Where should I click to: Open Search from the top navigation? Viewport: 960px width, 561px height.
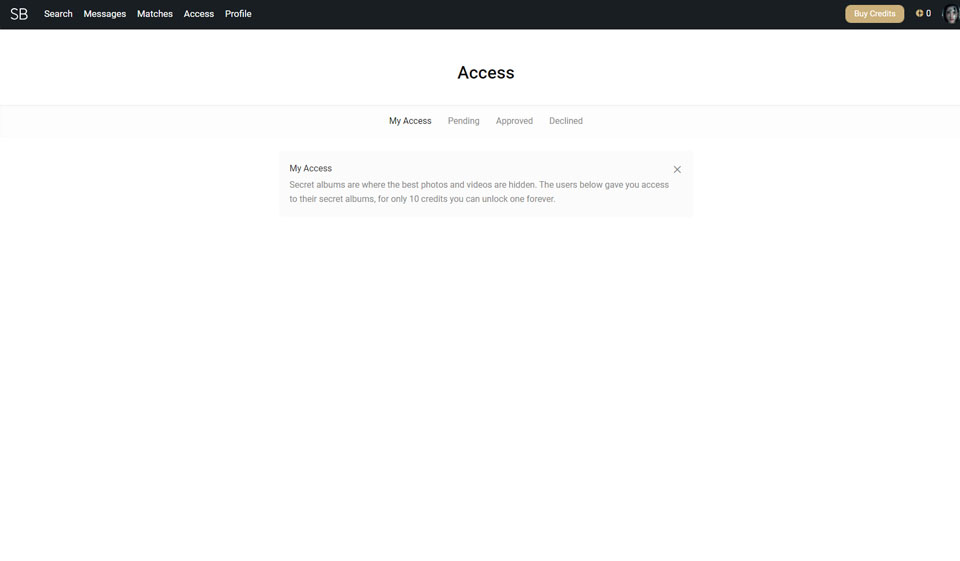click(58, 14)
